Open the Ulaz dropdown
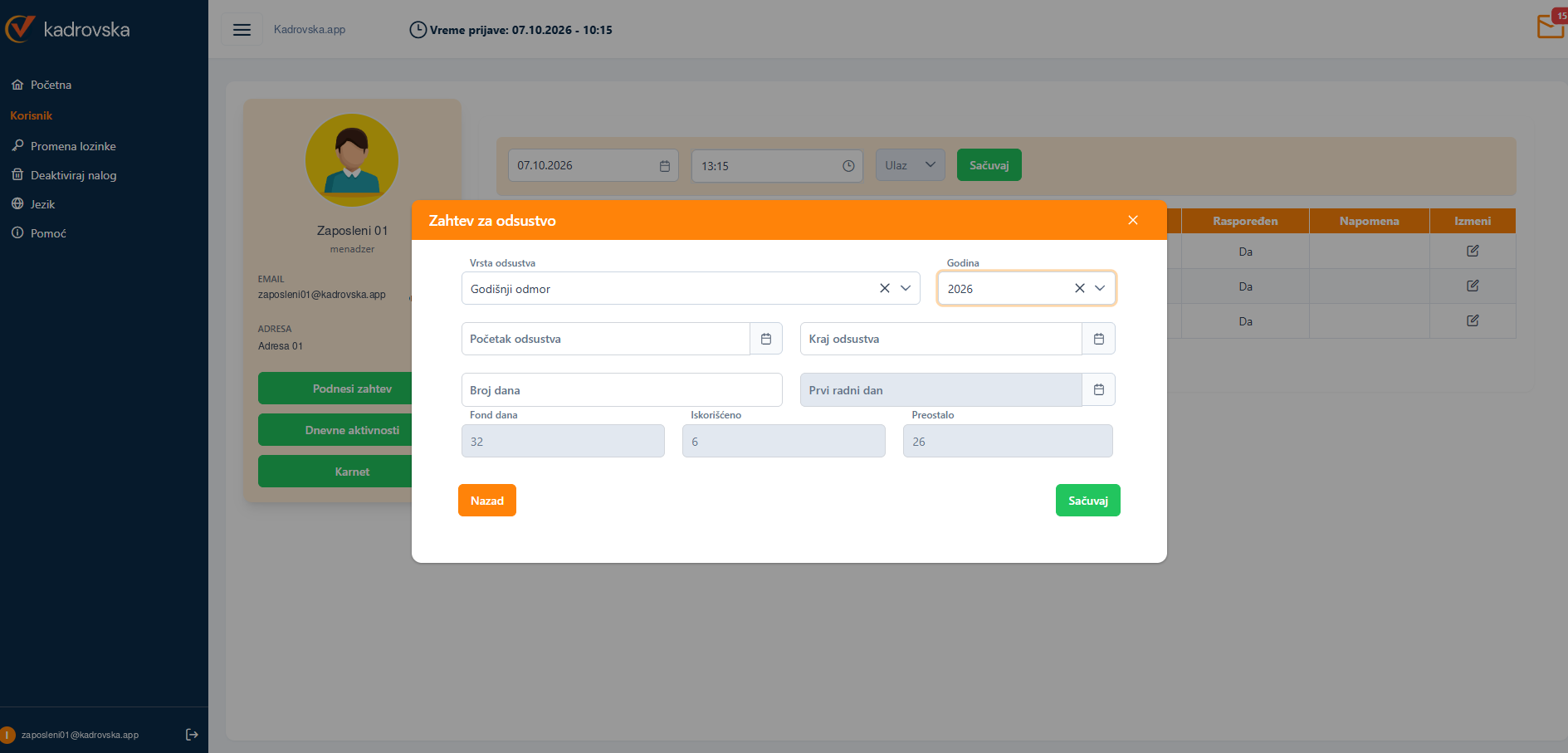This screenshot has height=753, width=1568. click(911, 165)
